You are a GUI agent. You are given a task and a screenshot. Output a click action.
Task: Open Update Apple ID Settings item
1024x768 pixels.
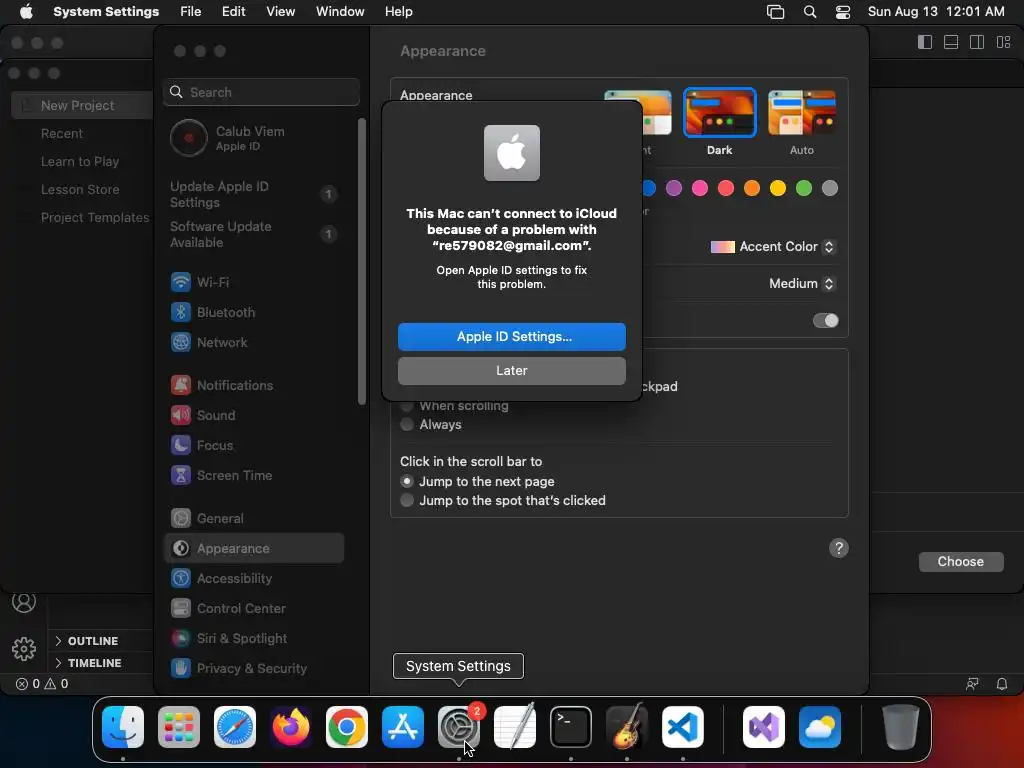click(x=255, y=195)
